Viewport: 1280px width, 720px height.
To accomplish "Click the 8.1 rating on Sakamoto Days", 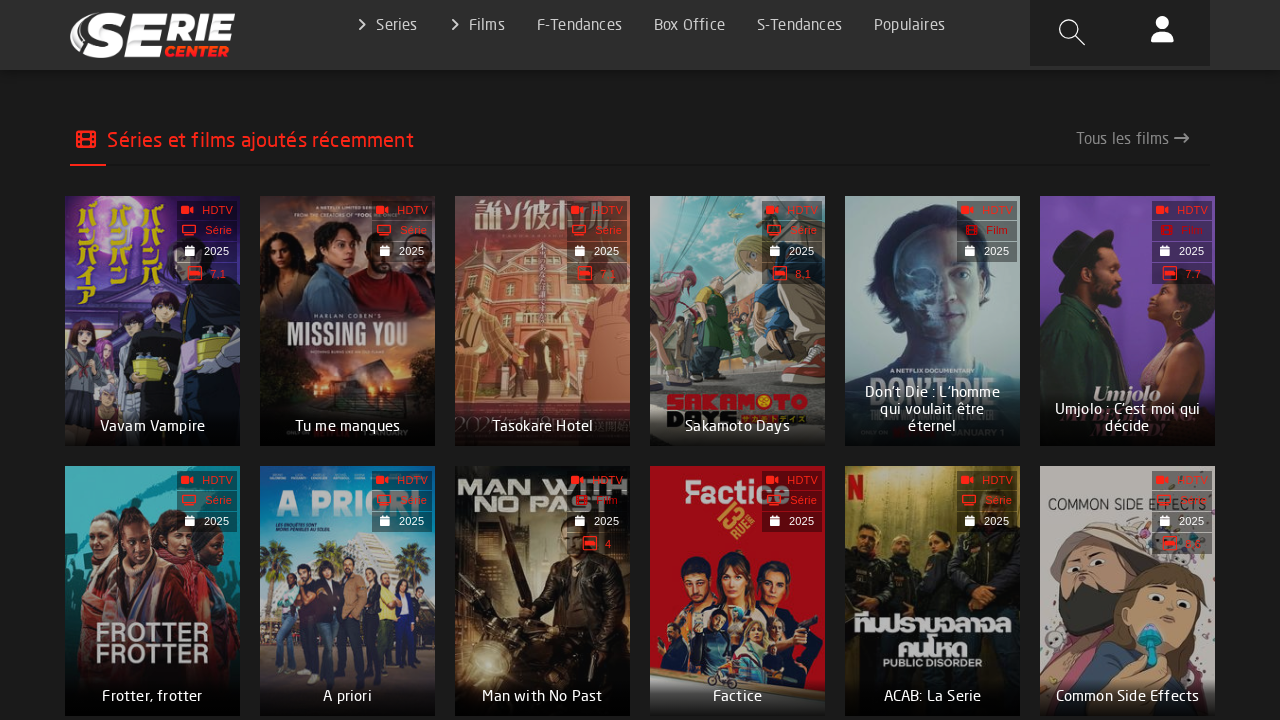I will tap(803, 273).
